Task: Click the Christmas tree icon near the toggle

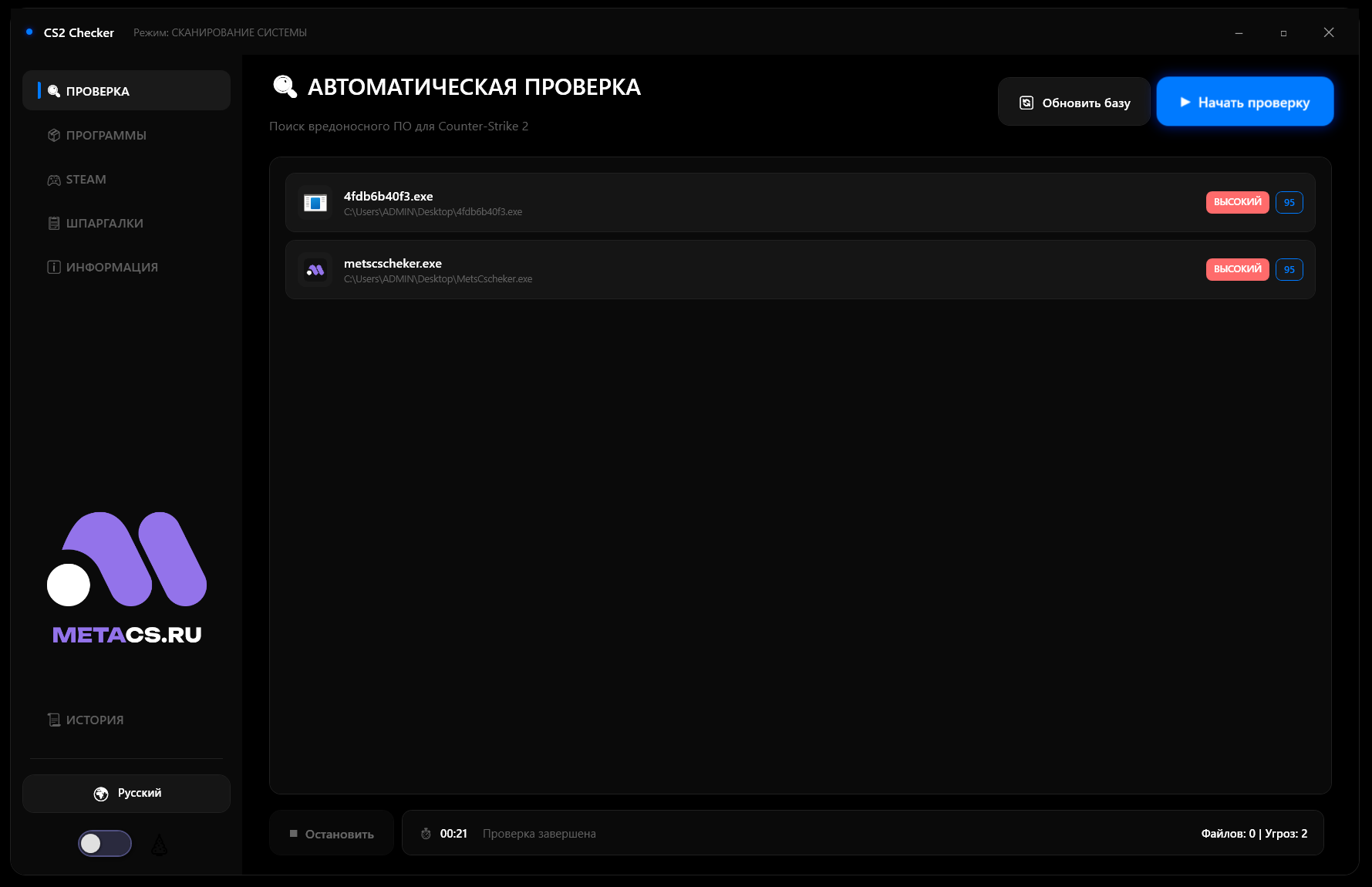Action: (159, 845)
